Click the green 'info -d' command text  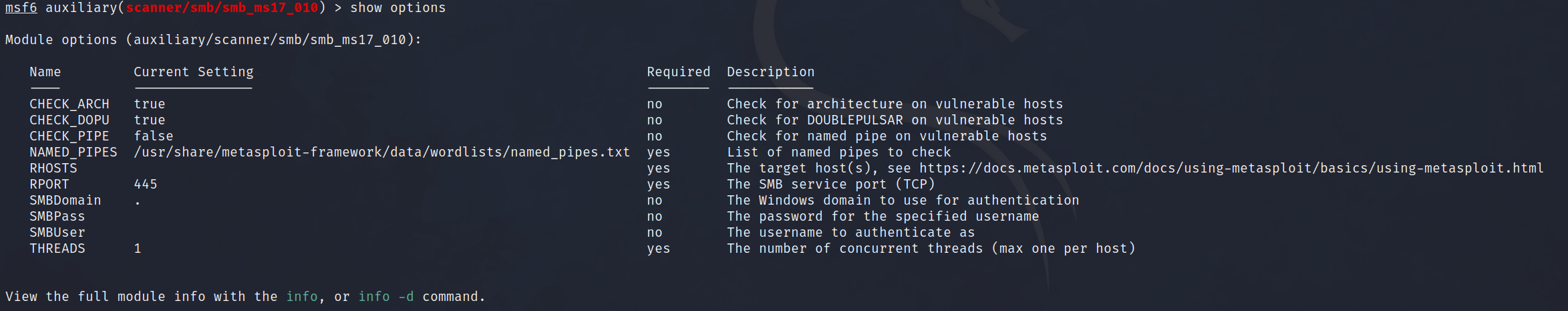pyautogui.click(x=386, y=296)
